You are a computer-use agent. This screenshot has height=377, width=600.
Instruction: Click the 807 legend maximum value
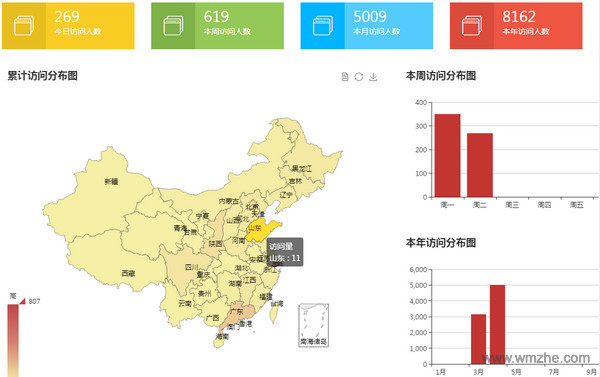coord(34,302)
